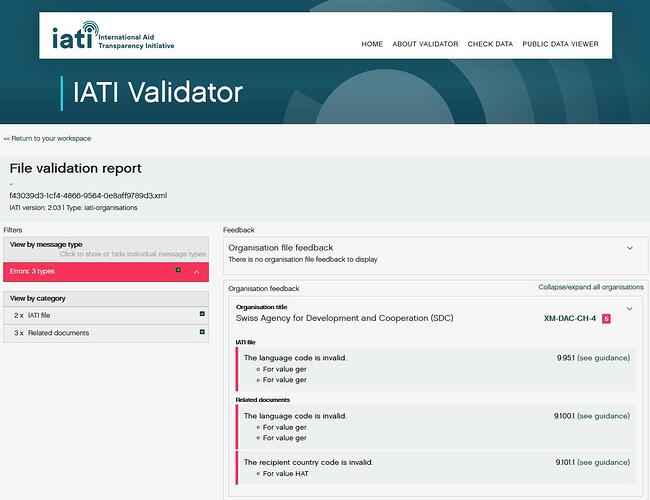
Task: Click the red error count badge
Action: pos(606,319)
